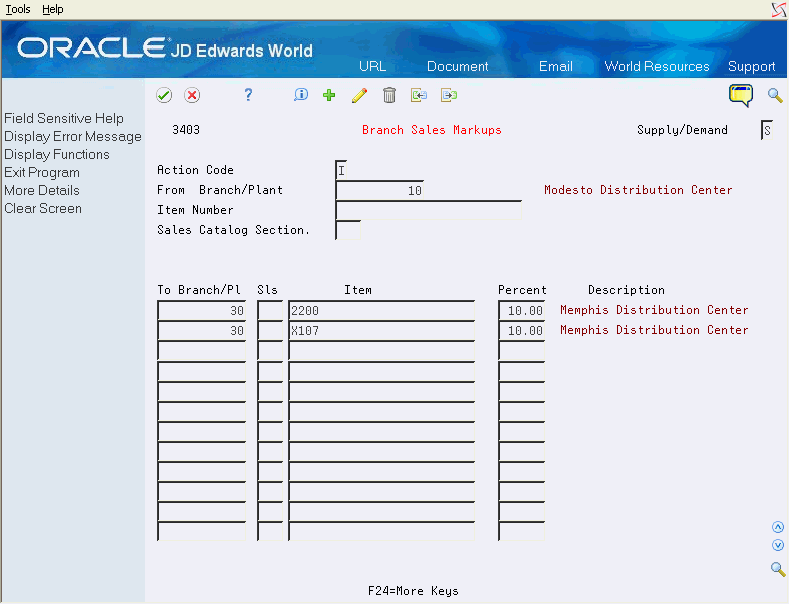Click the pencil Change icon
The height and width of the screenshot is (604, 789).
359,95
